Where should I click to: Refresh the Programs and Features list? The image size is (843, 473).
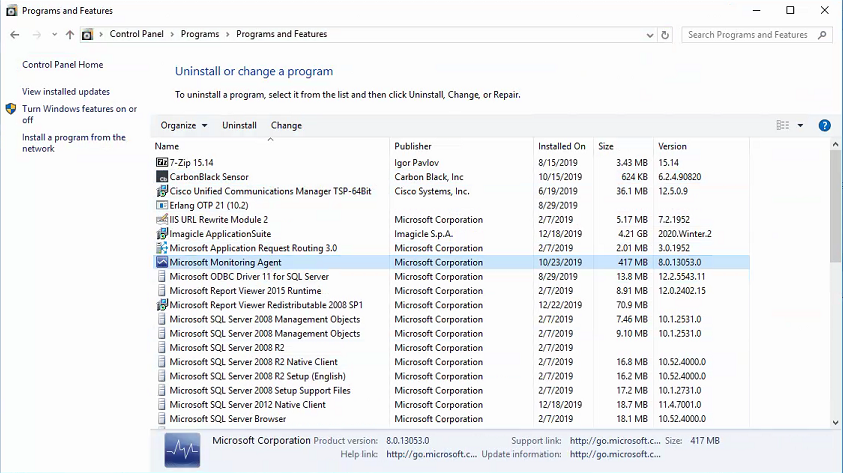(666, 34)
